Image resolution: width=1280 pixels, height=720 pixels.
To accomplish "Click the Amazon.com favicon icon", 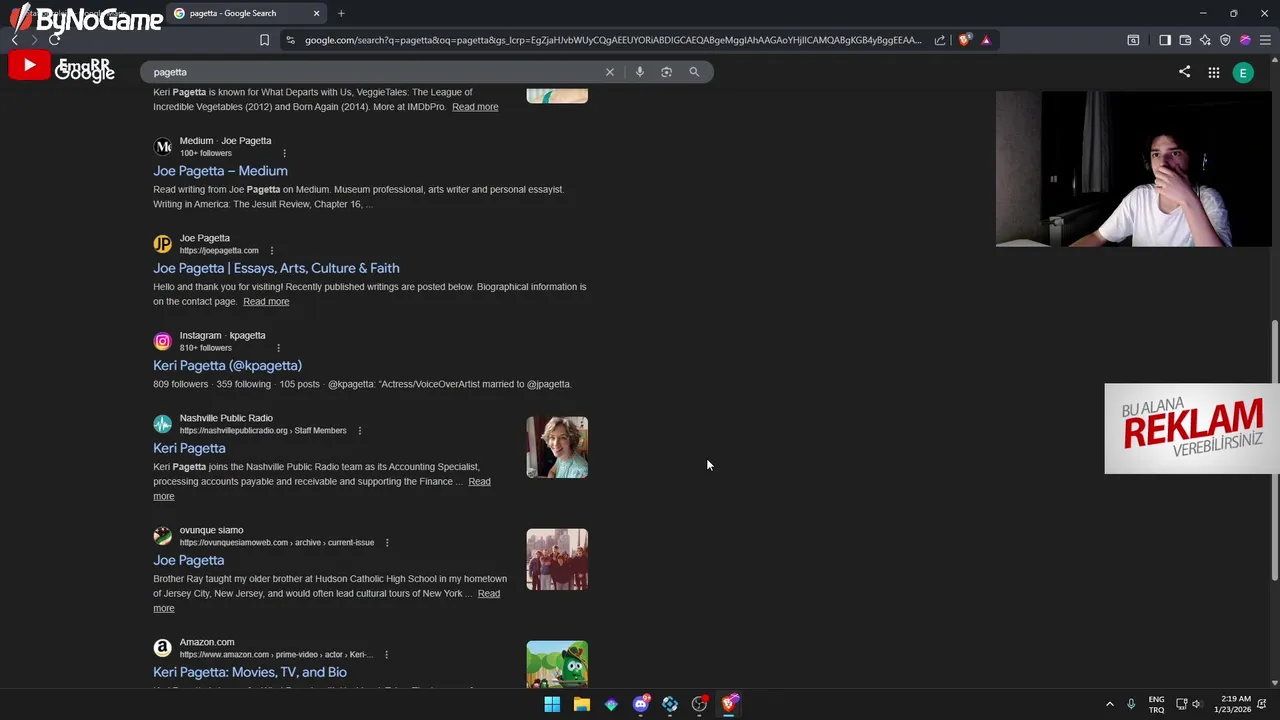I will (162, 648).
